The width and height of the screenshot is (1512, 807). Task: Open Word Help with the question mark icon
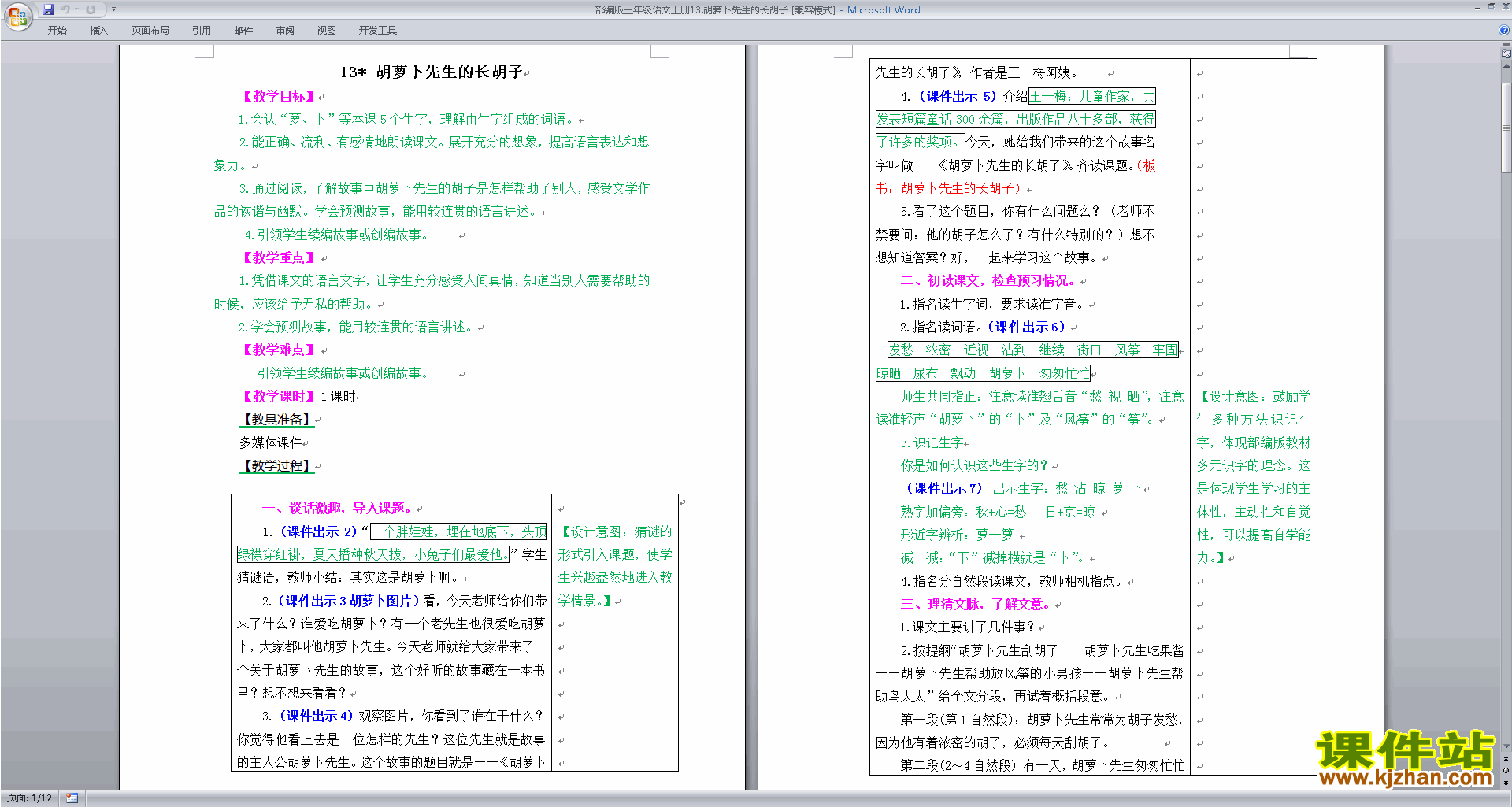(x=1504, y=31)
